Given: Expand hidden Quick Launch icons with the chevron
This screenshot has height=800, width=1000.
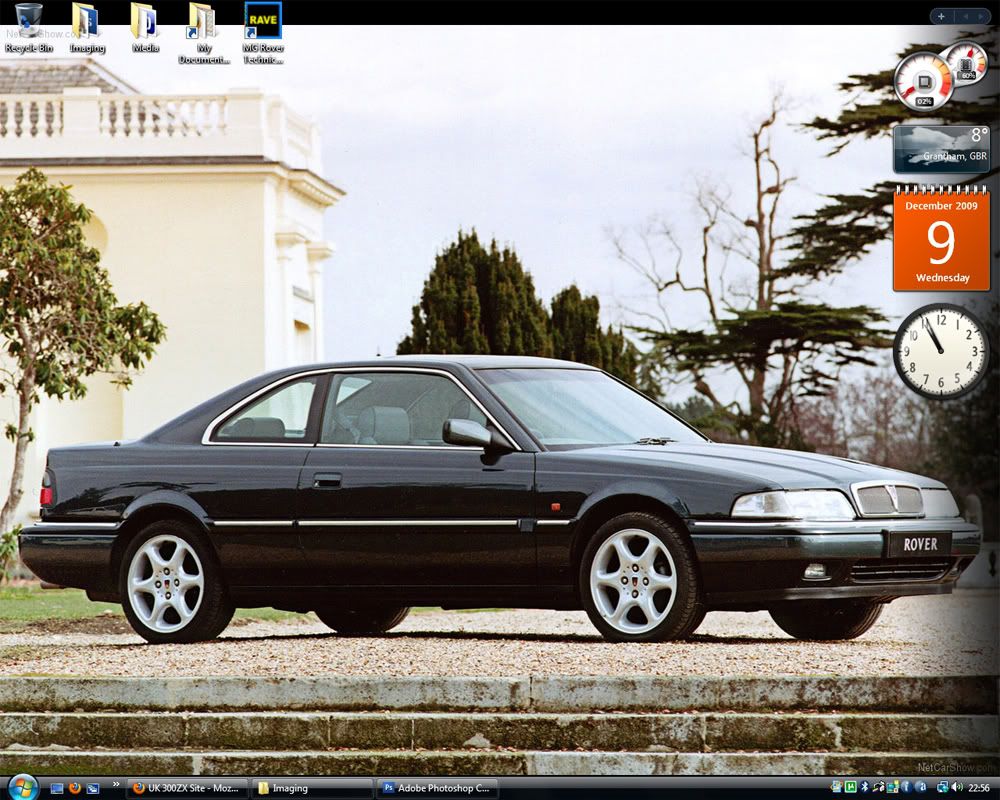Looking at the screenshot, I should 116,785.
